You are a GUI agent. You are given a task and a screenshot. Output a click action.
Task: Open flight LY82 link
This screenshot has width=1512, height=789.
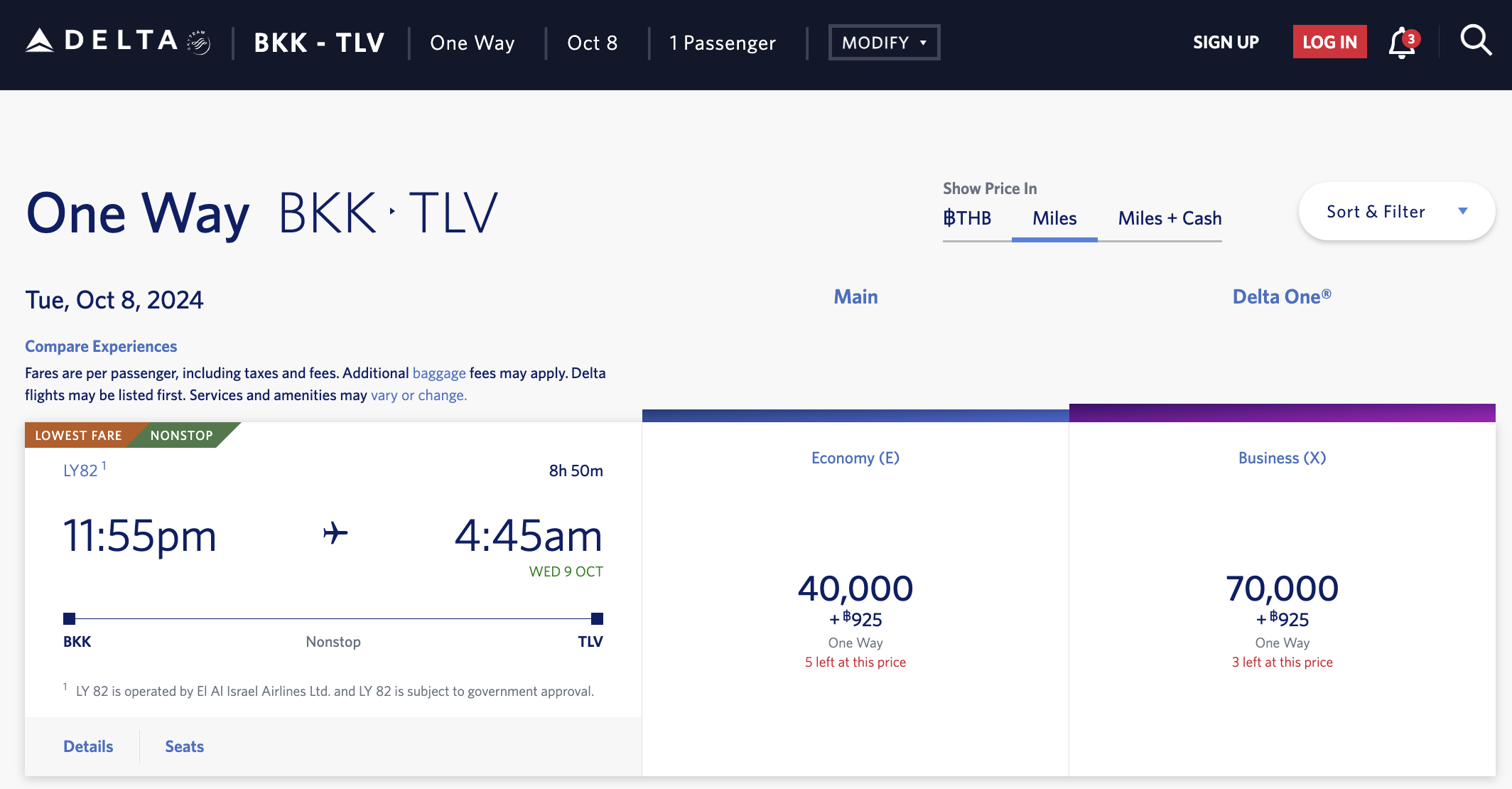point(80,471)
